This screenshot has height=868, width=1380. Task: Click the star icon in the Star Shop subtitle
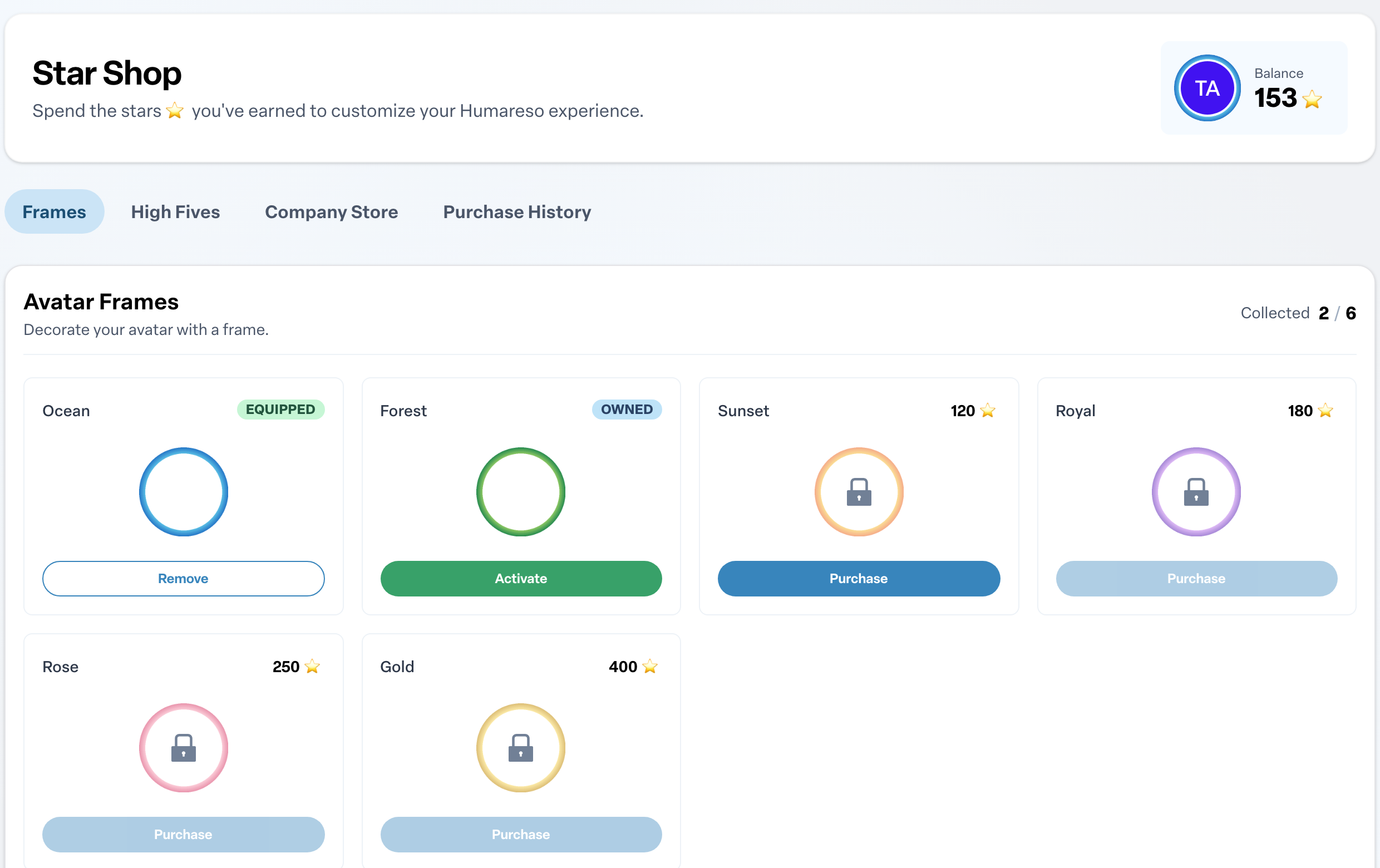pos(175,110)
